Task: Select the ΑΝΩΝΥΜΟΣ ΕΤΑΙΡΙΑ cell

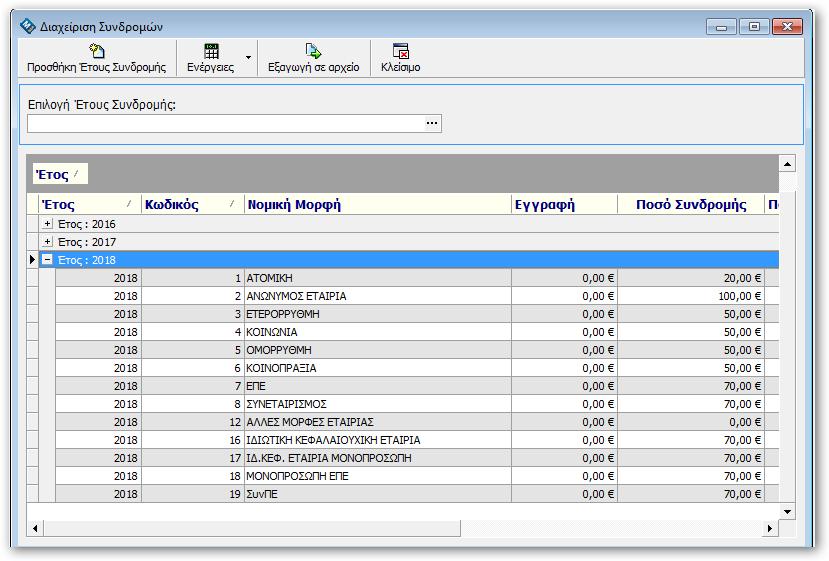Action: (x=377, y=296)
